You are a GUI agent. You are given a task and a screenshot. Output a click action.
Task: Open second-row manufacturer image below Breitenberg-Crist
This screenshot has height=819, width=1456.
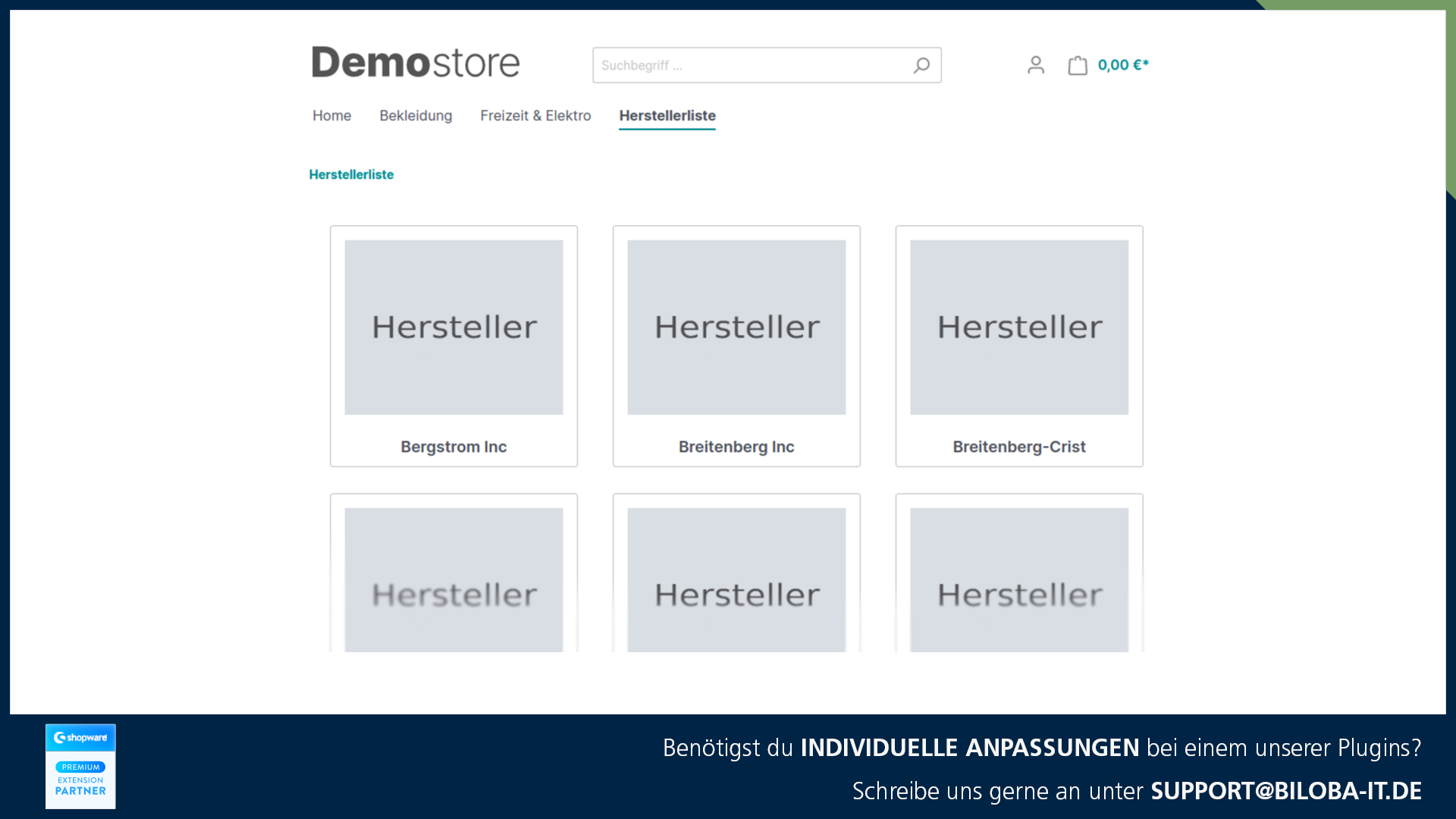coord(1019,580)
